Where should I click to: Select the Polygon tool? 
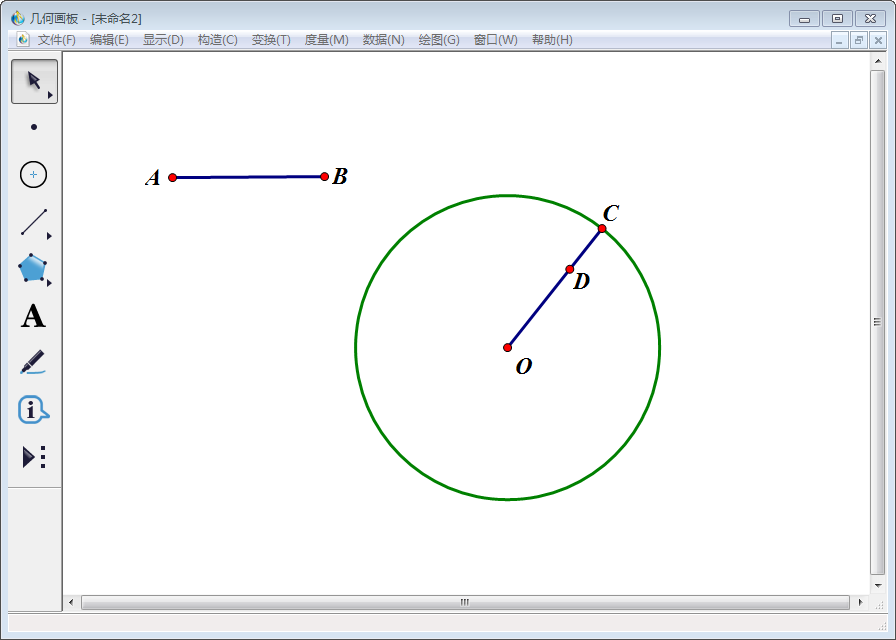[x=33, y=268]
